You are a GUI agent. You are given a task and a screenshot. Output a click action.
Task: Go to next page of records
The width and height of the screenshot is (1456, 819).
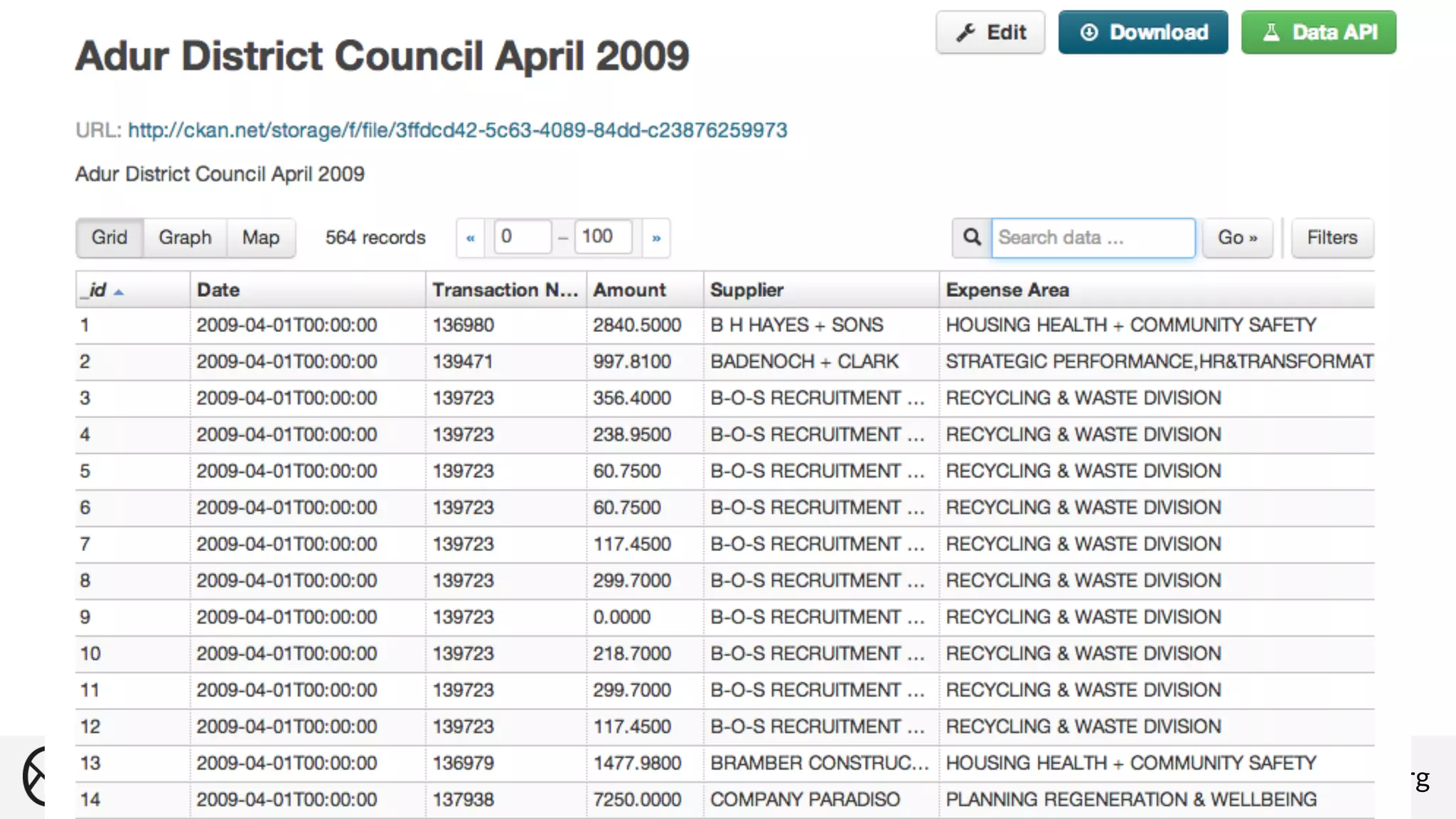point(656,238)
